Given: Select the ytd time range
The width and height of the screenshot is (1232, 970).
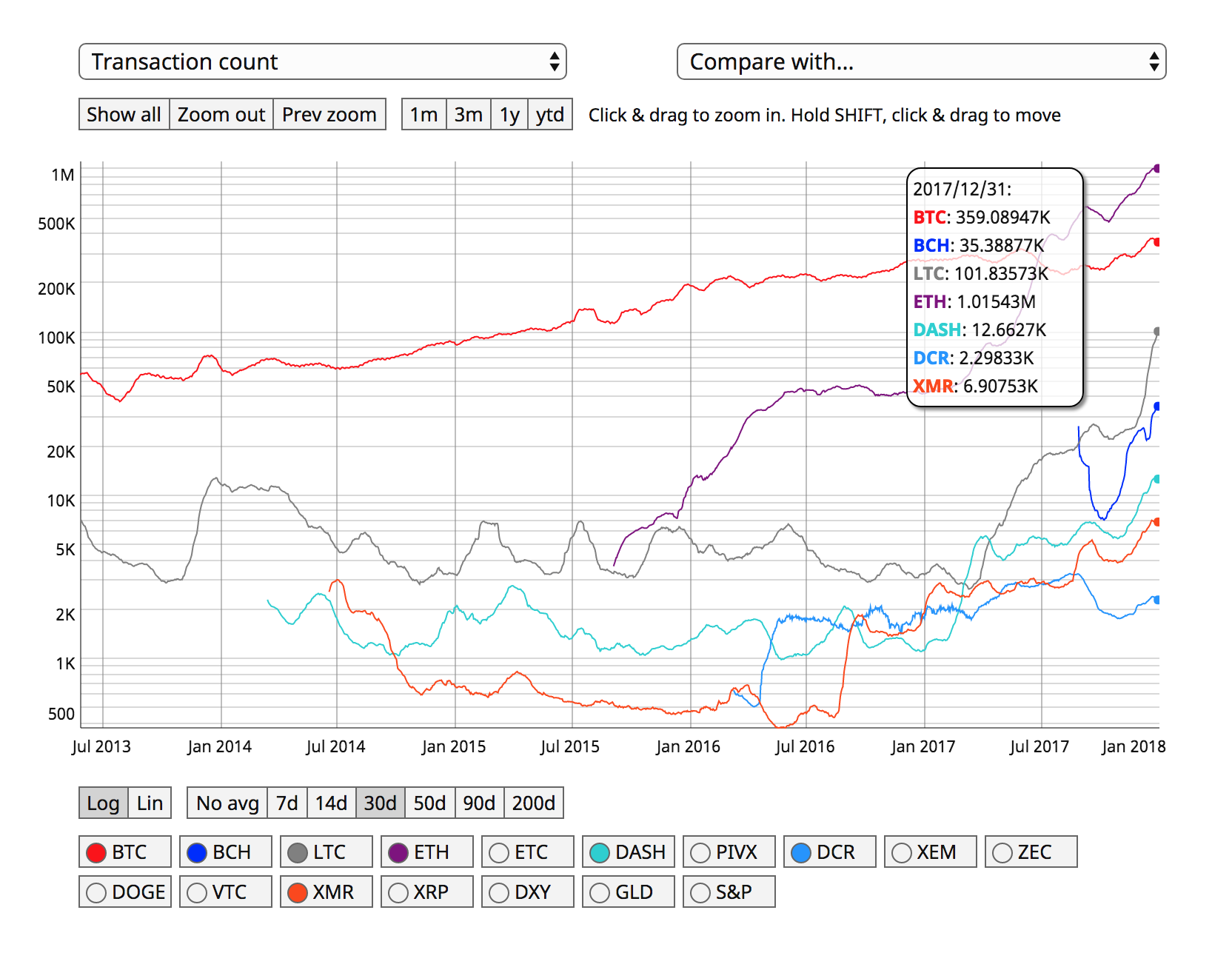Looking at the screenshot, I should 549,114.
